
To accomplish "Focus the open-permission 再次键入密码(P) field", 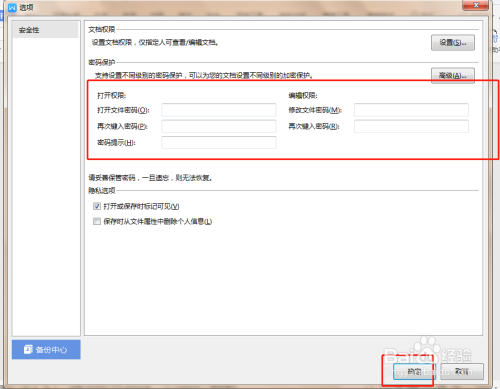I will [219, 126].
